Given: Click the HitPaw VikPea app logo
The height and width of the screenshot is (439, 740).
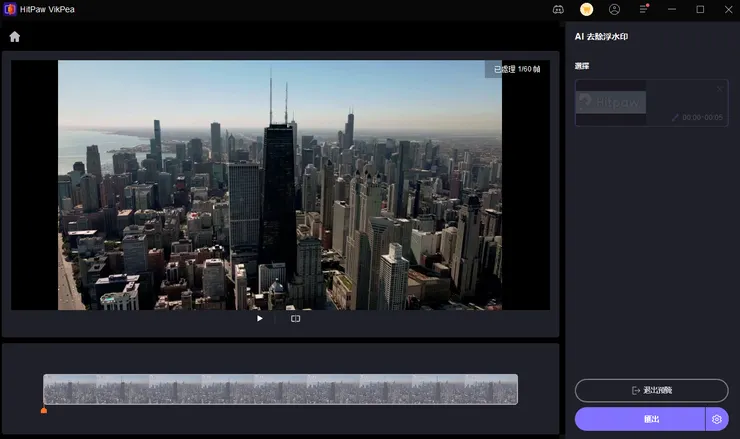Looking at the screenshot, I should (x=9, y=9).
